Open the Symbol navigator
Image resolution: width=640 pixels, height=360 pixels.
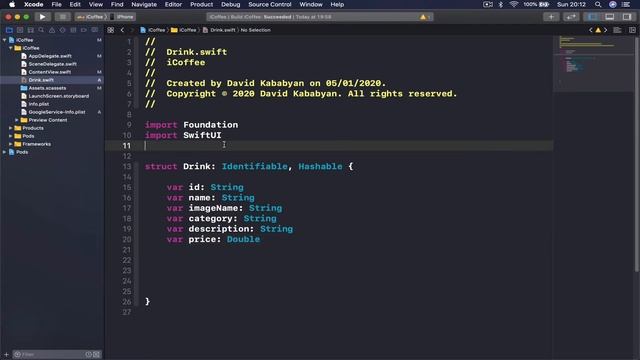[x=31, y=30]
